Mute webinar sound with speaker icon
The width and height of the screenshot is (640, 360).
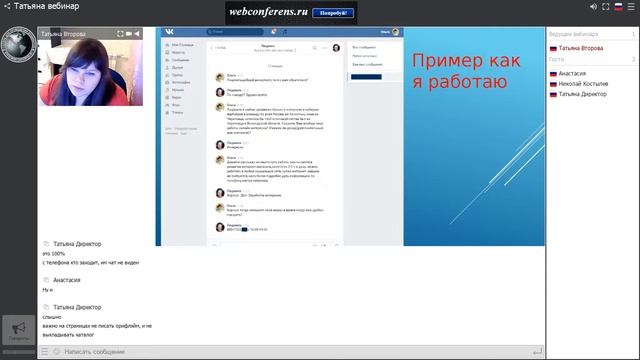pyautogui.click(x=593, y=7)
